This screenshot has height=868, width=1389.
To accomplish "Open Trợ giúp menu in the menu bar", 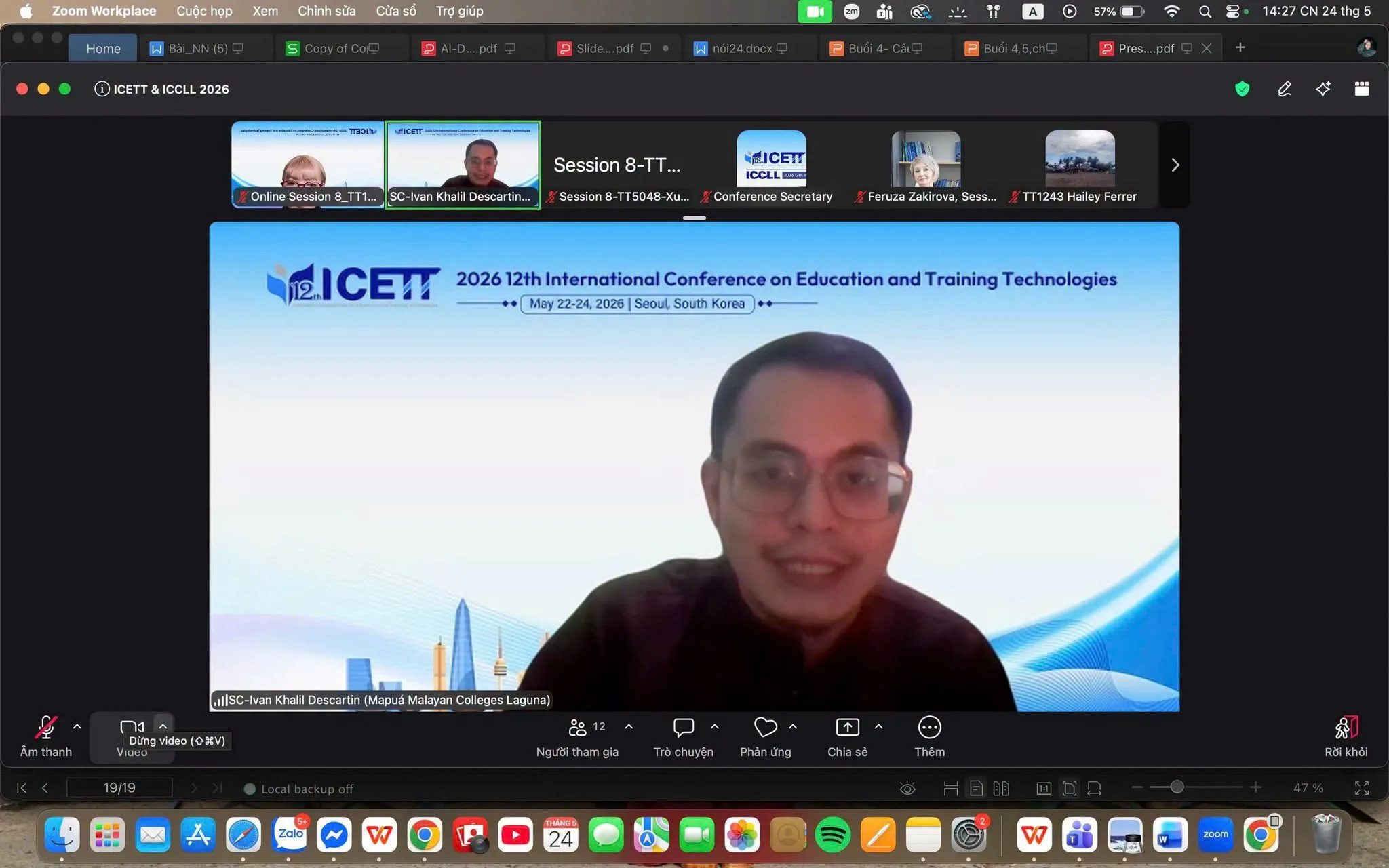I will coord(460,11).
